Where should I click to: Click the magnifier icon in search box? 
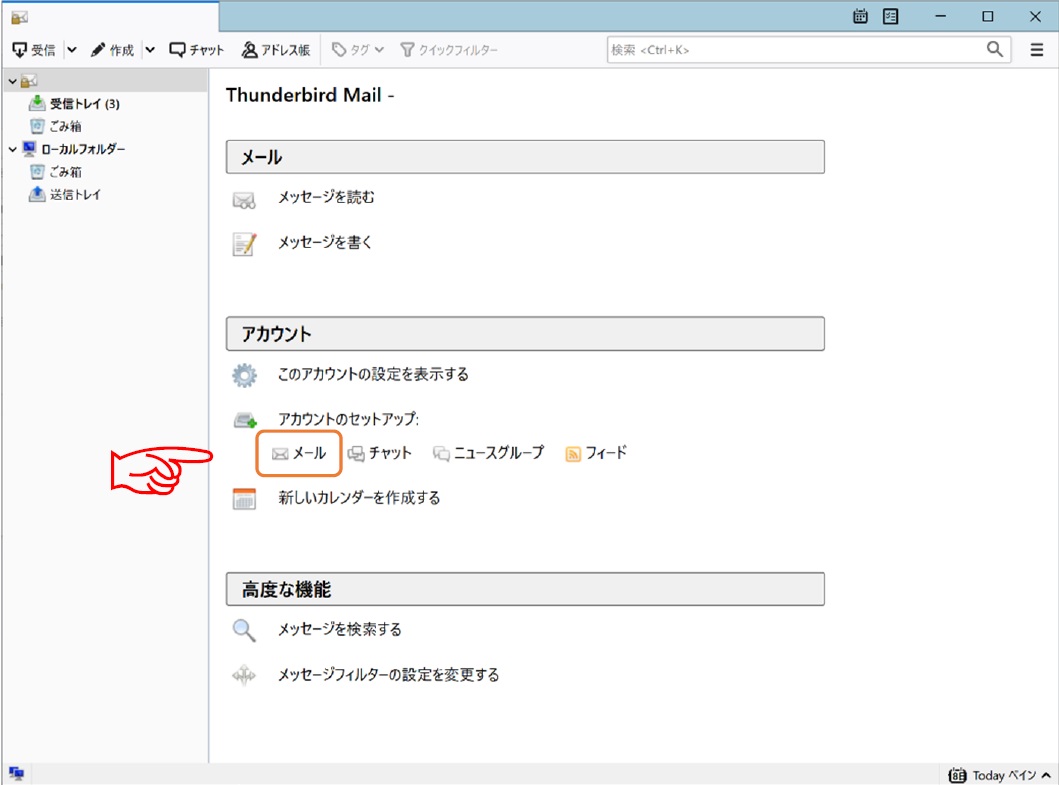995,49
